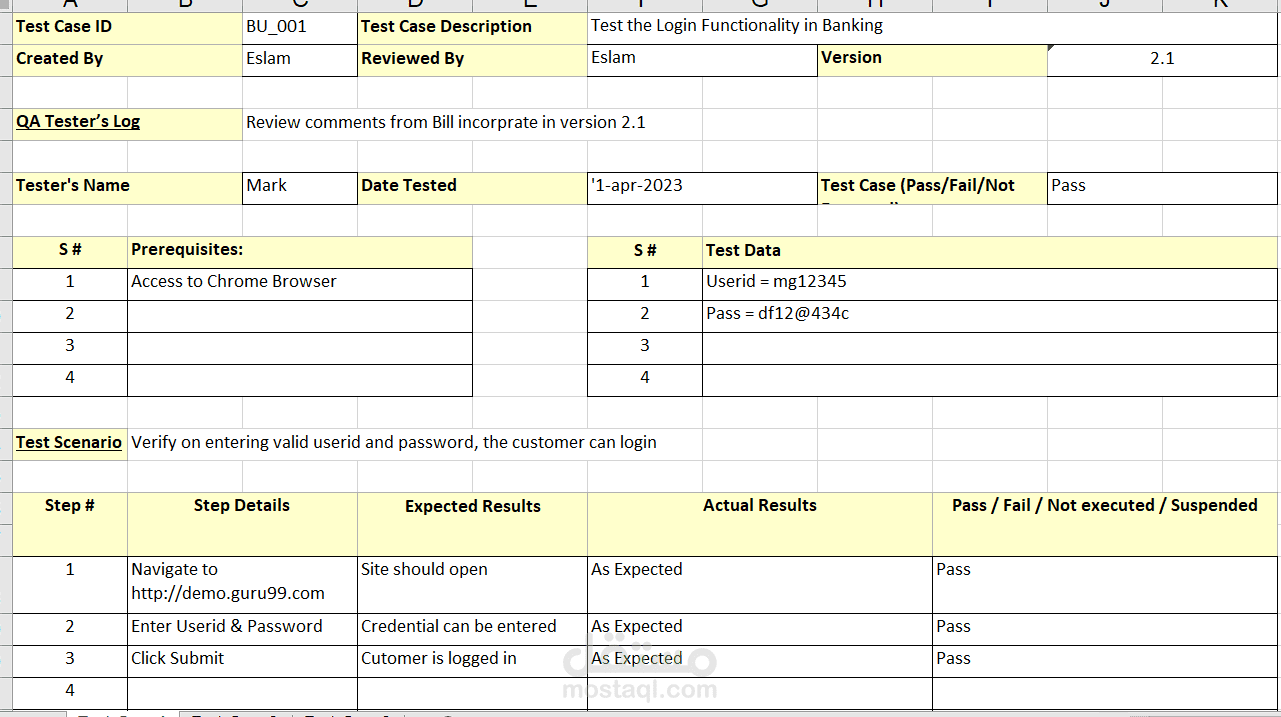Screen dimensions: 1281x717
Task: Click the 'QA Tester's Log' heading cell
Action: click(x=127, y=124)
